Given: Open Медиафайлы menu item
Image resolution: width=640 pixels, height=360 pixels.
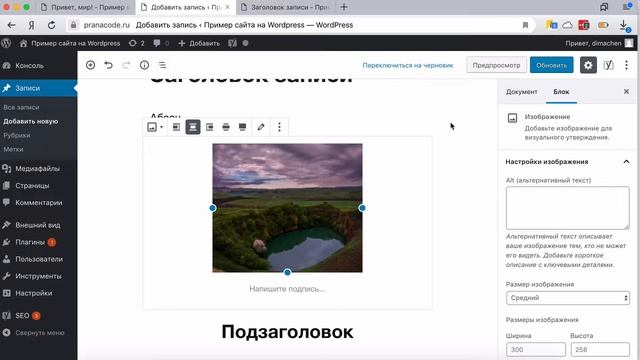Looking at the screenshot, I should (38, 168).
